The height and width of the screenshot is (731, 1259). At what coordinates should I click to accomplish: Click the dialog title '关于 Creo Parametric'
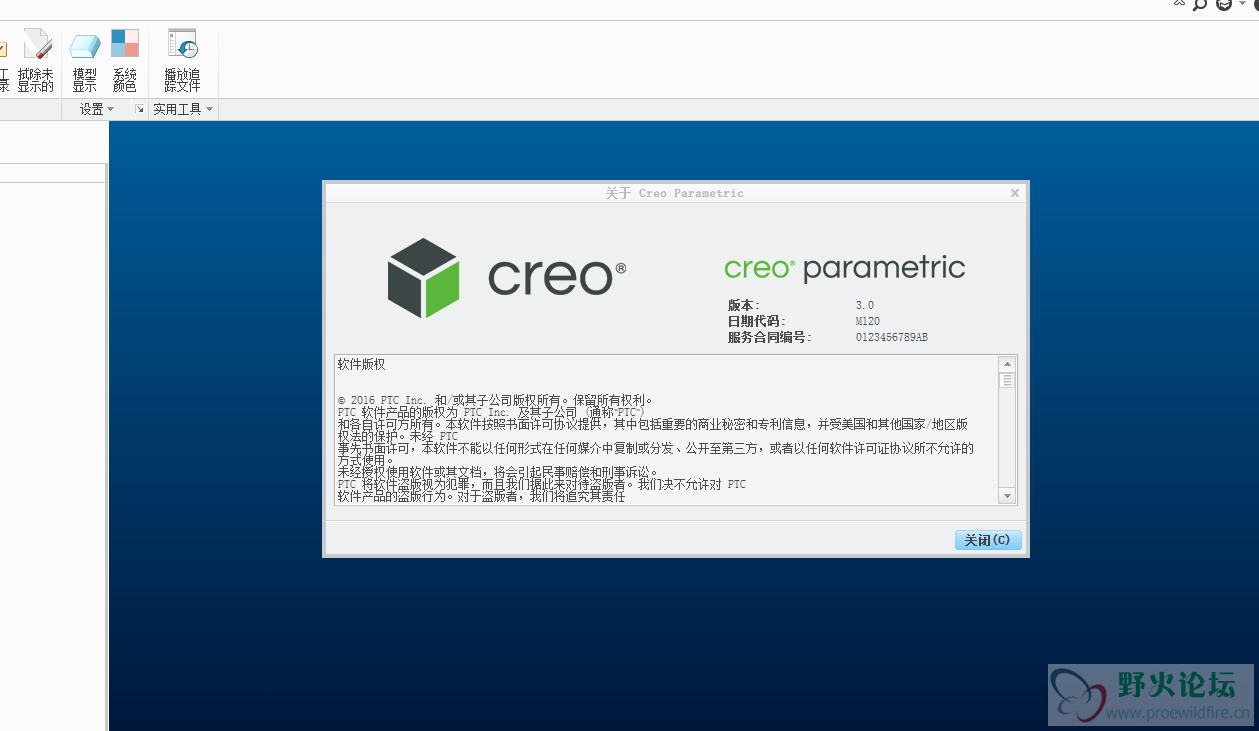tap(675, 193)
